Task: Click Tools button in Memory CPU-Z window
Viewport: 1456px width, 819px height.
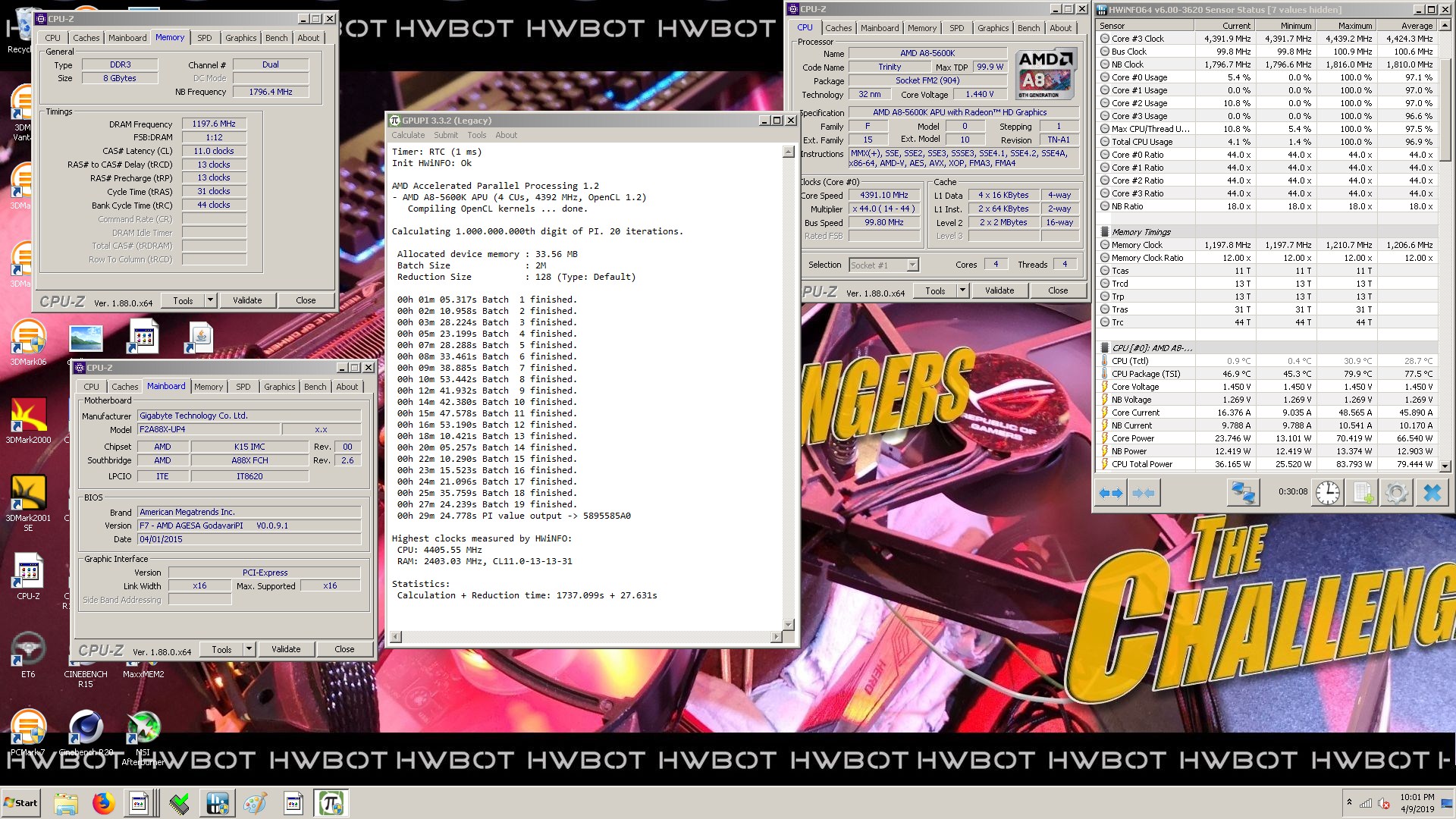Action: click(183, 300)
